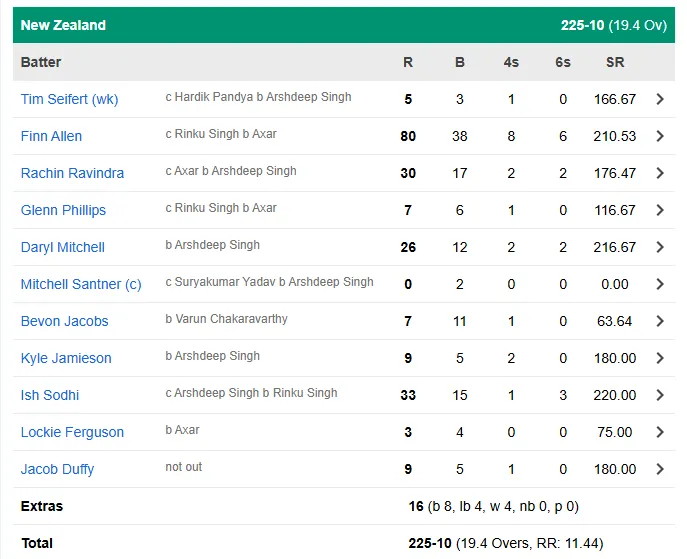Expand Kyle Jamieson's row chevron
The width and height of the screenshot is (687, 559).
click(660, 358)
